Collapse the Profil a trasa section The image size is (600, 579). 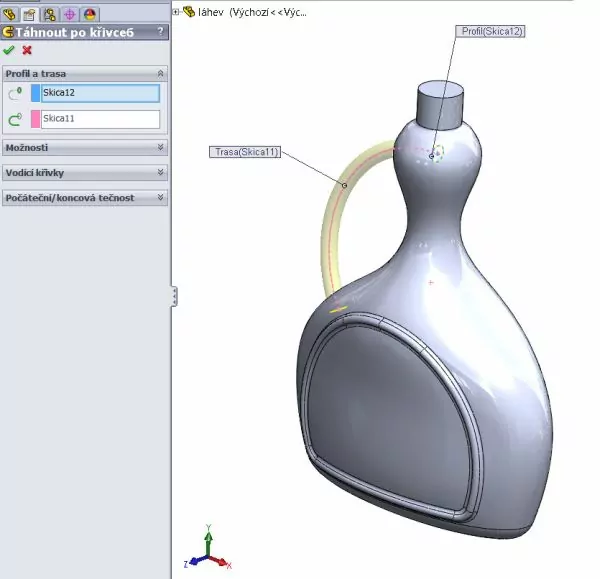pyautogui.click(x=161, y=74)
